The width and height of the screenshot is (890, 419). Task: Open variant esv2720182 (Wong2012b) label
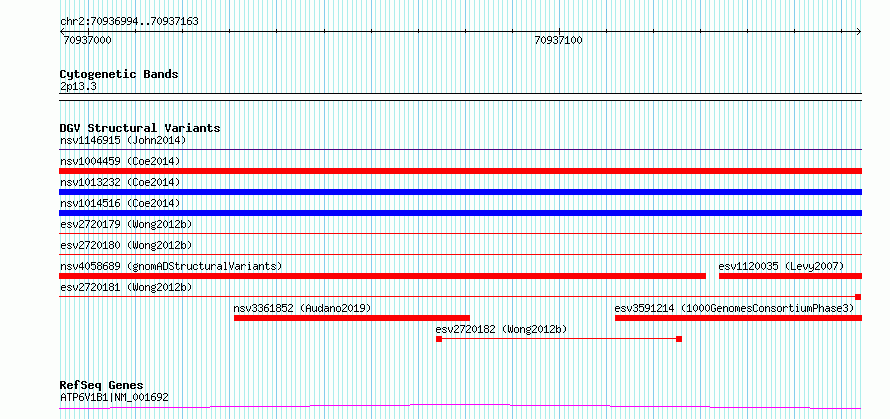501,329
